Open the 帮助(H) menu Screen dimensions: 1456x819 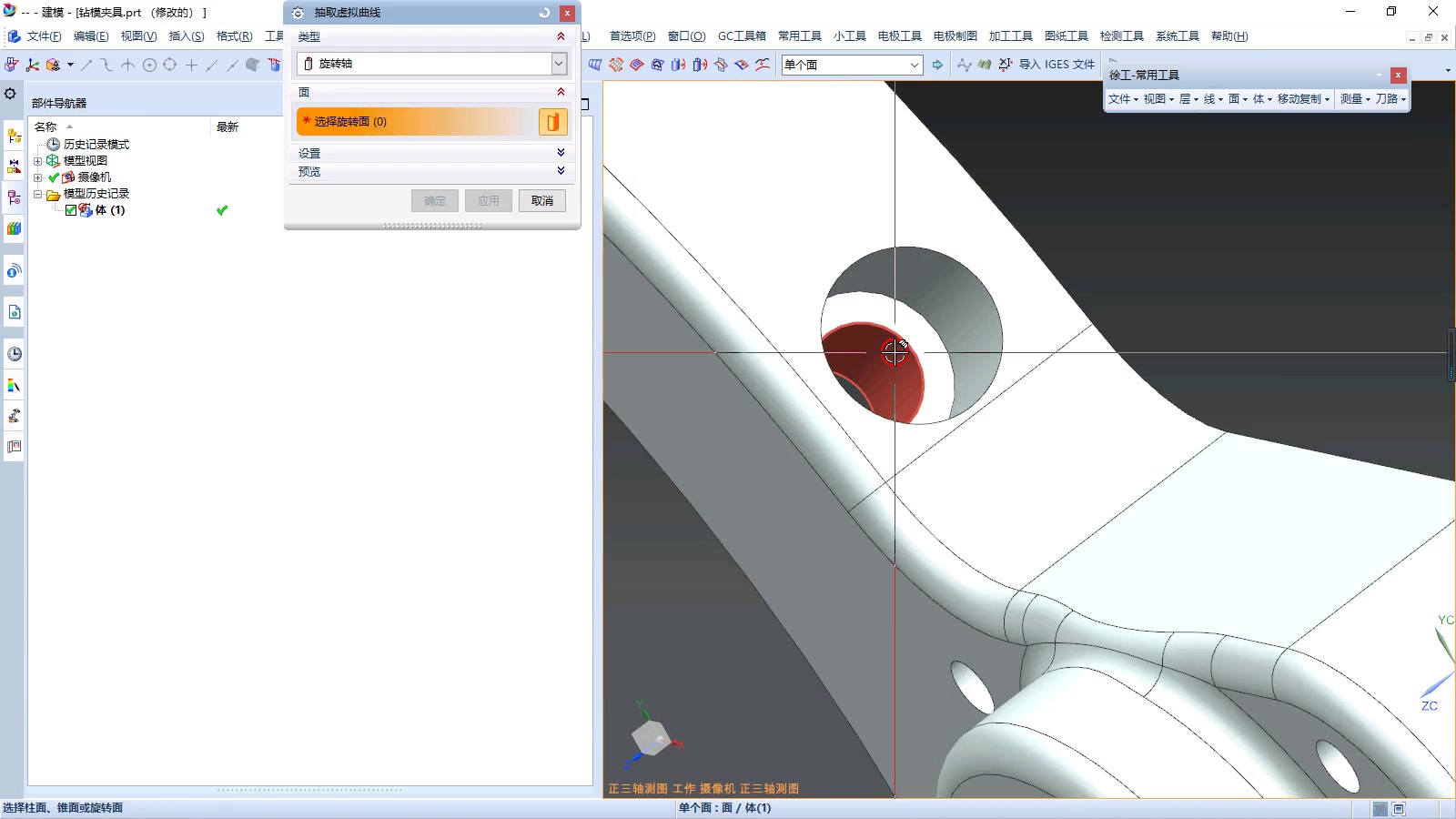click(1229, 36)
